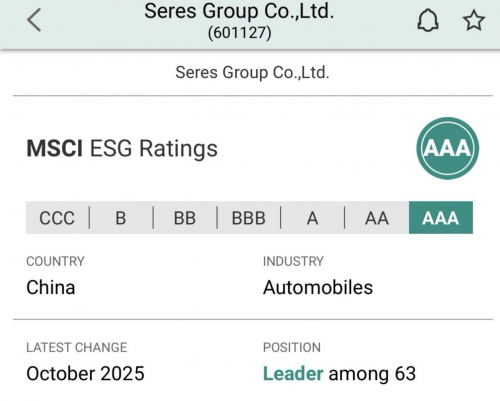500x401 pixels.
Task: Click the Automobiles industry value
Action: [x=318, y=287]
